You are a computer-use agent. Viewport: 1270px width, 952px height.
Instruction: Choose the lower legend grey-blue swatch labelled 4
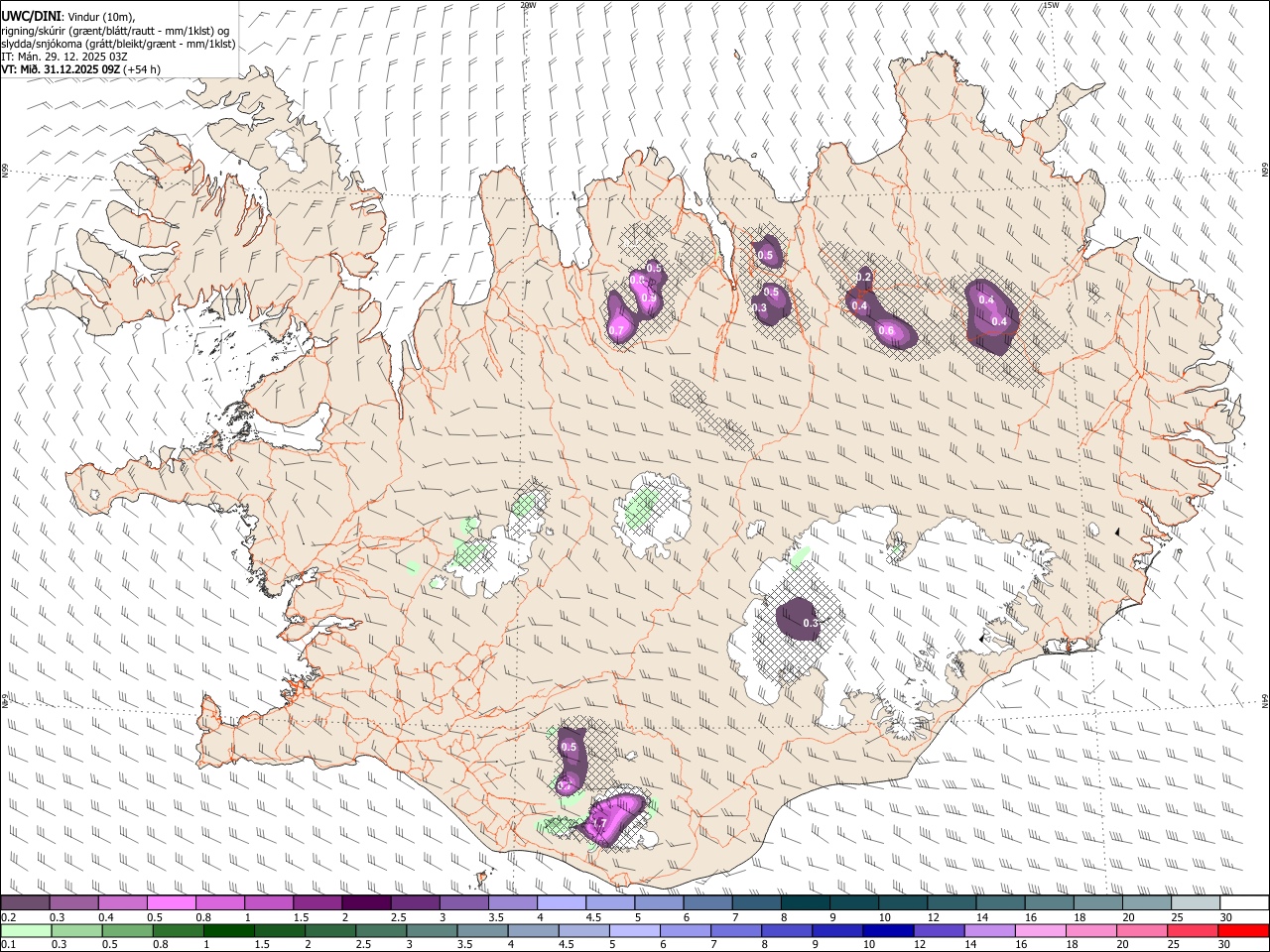(x=532, y=930)
